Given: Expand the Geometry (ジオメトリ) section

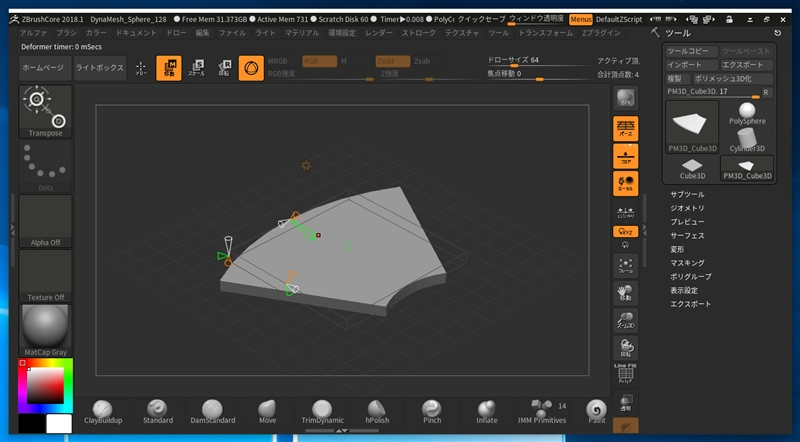Looking at the screenshot, I should [x=687, y=208].
